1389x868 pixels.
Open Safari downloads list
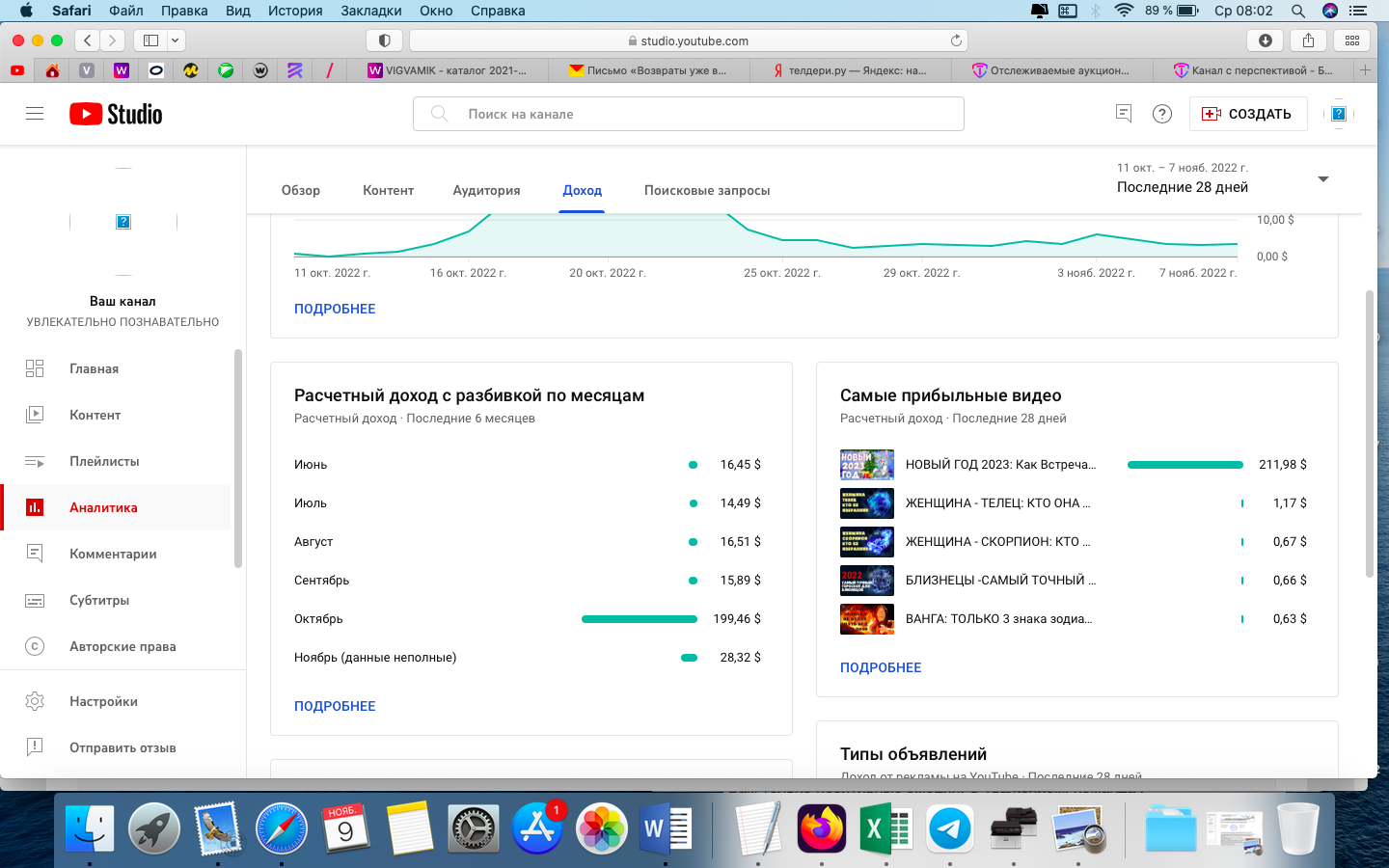[1265, 41]
